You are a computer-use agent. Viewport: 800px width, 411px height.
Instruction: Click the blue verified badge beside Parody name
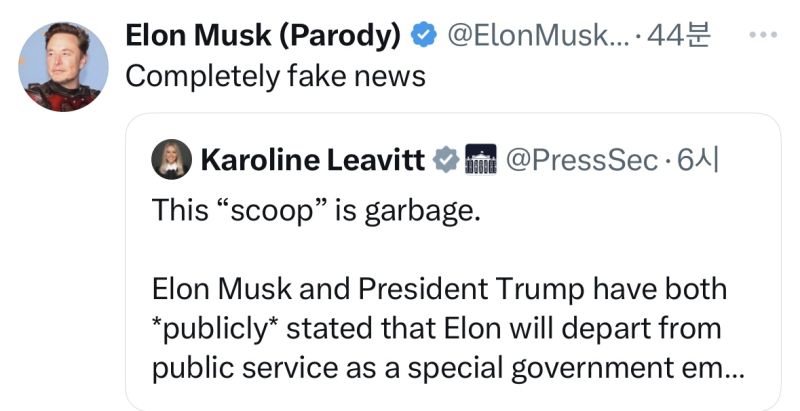coord(425,36)
